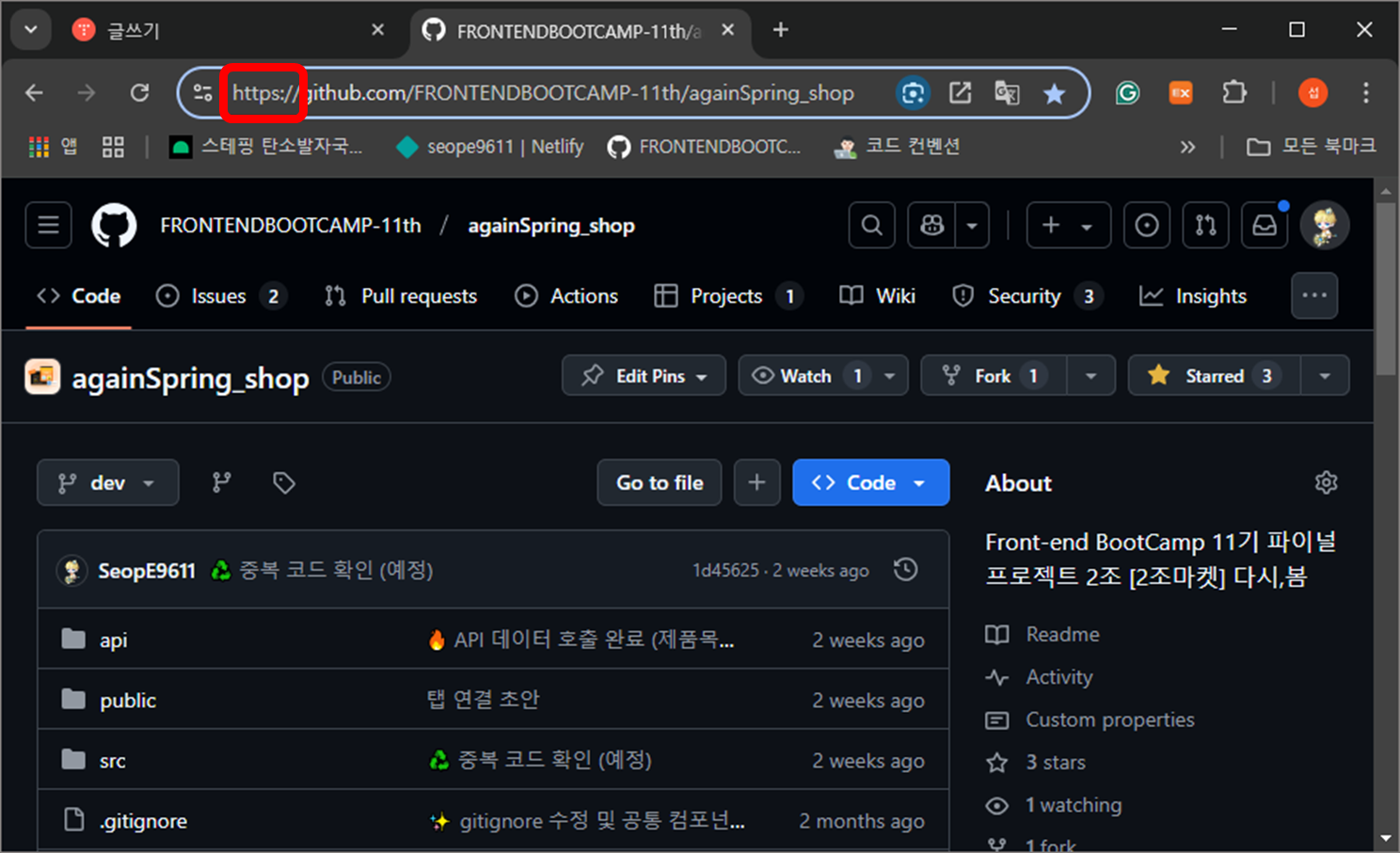
Task: Open the 모든 북마크 folder
Action: coord(1311,147)
